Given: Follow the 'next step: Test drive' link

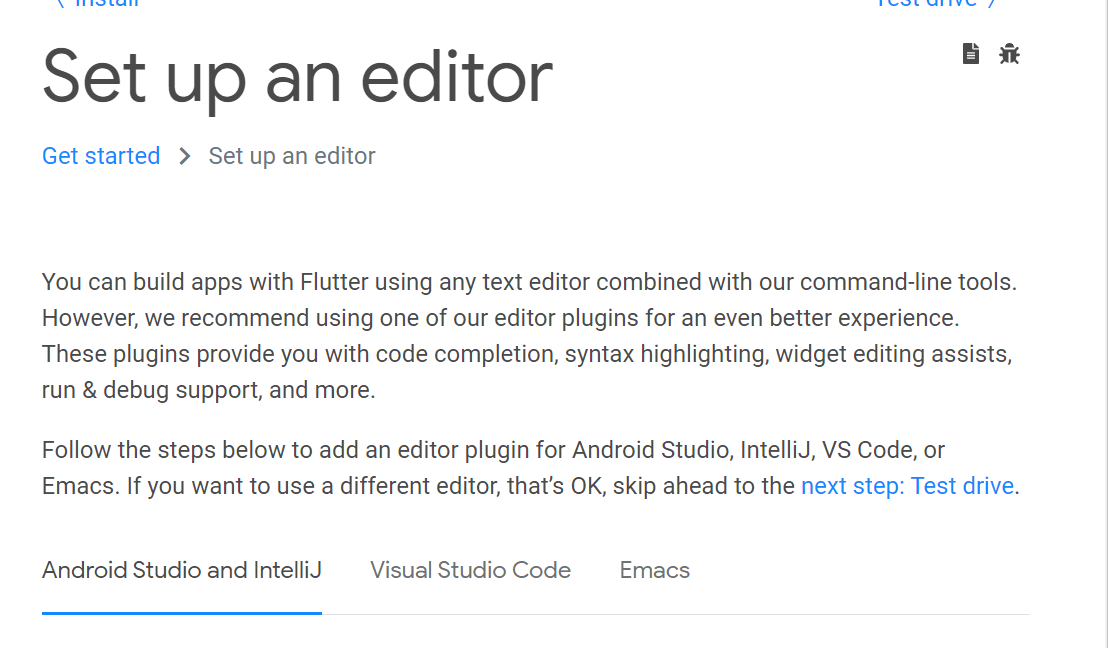Looking at the screenshot, I should pos(907,486).
